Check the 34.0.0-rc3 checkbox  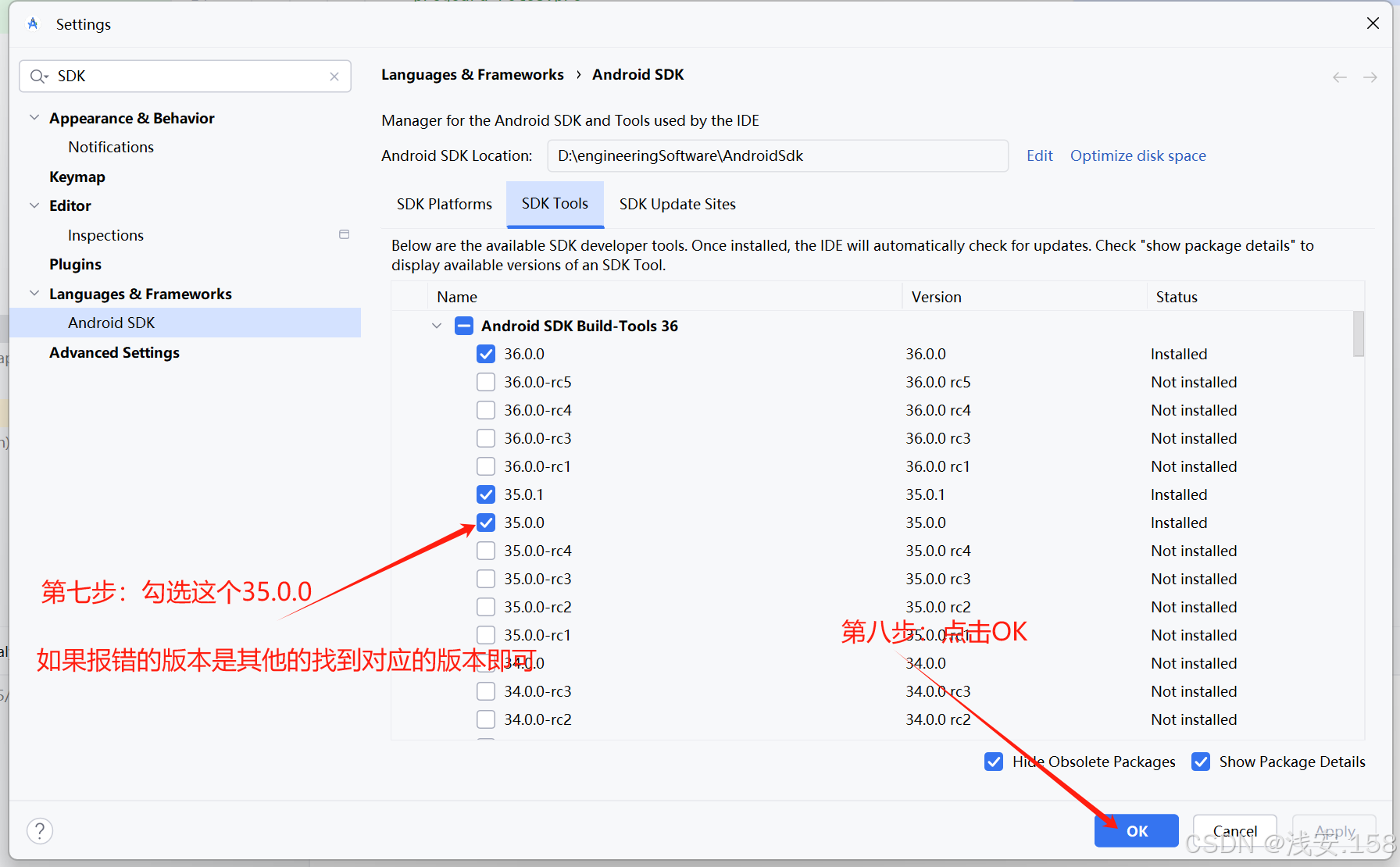click(x=486, y=691)
